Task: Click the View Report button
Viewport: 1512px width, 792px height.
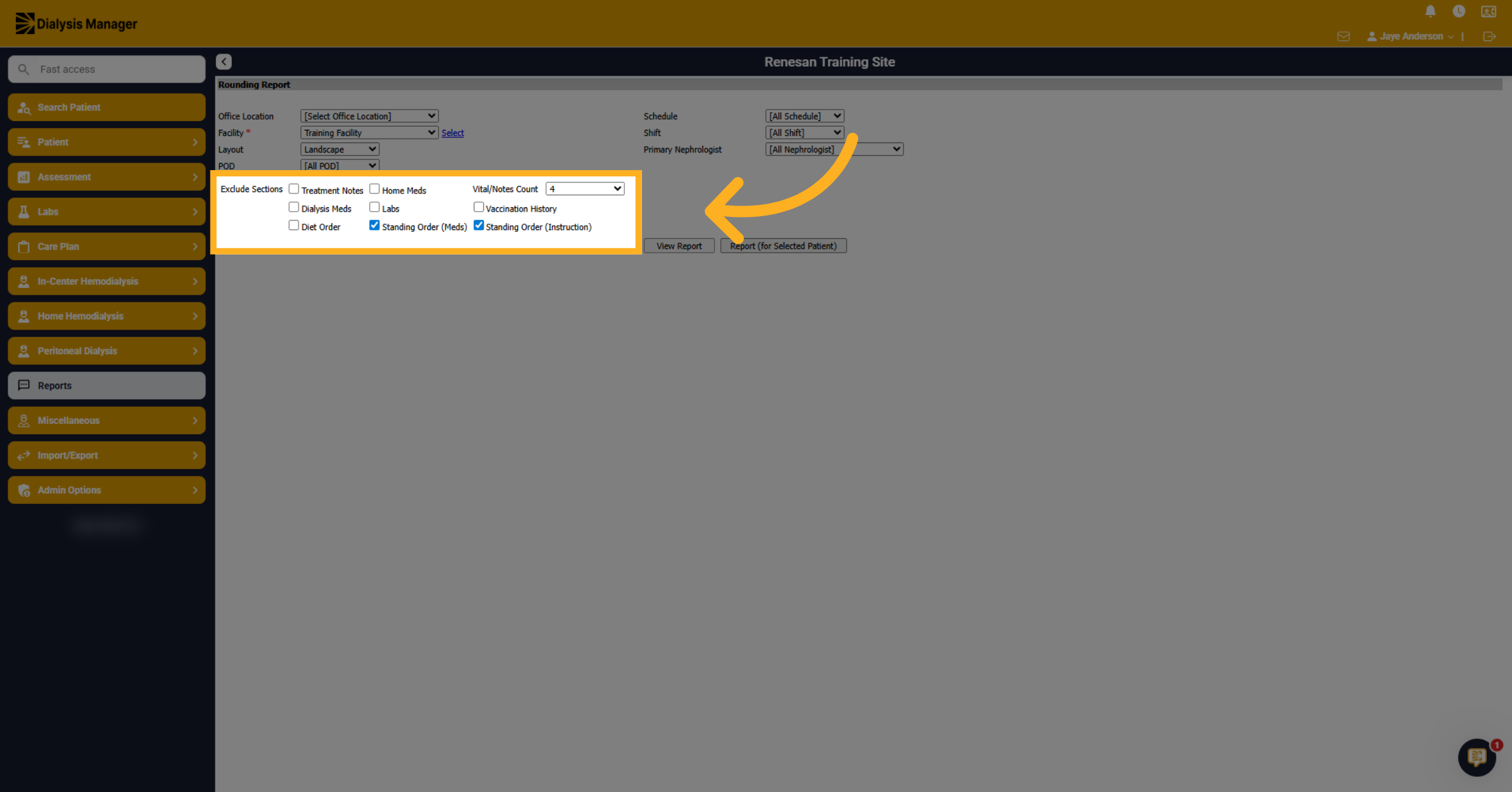Action: pyautogui.click(x=679, y=246)
